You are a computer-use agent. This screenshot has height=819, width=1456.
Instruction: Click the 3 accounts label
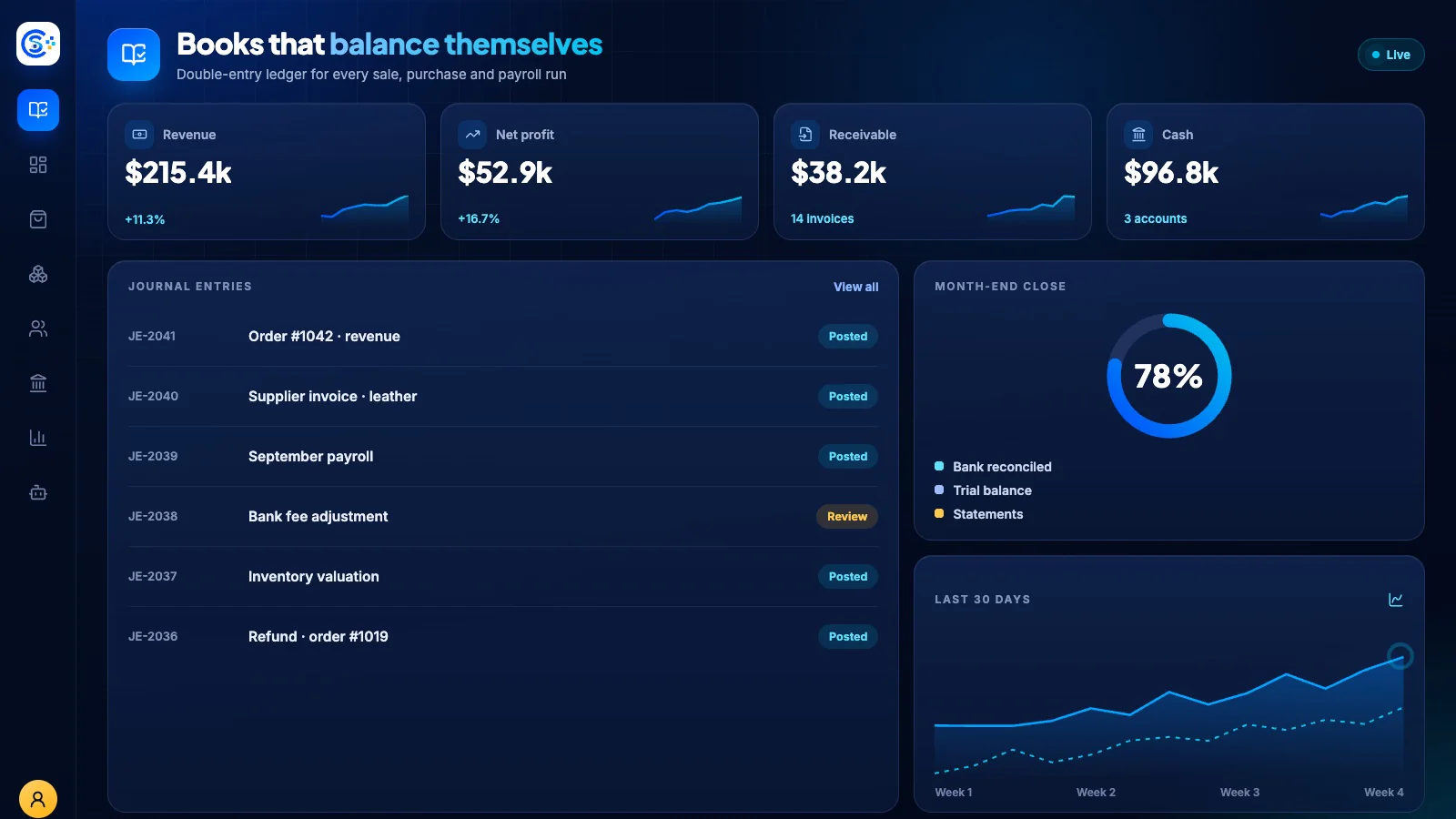click(x=1156, y=218)
